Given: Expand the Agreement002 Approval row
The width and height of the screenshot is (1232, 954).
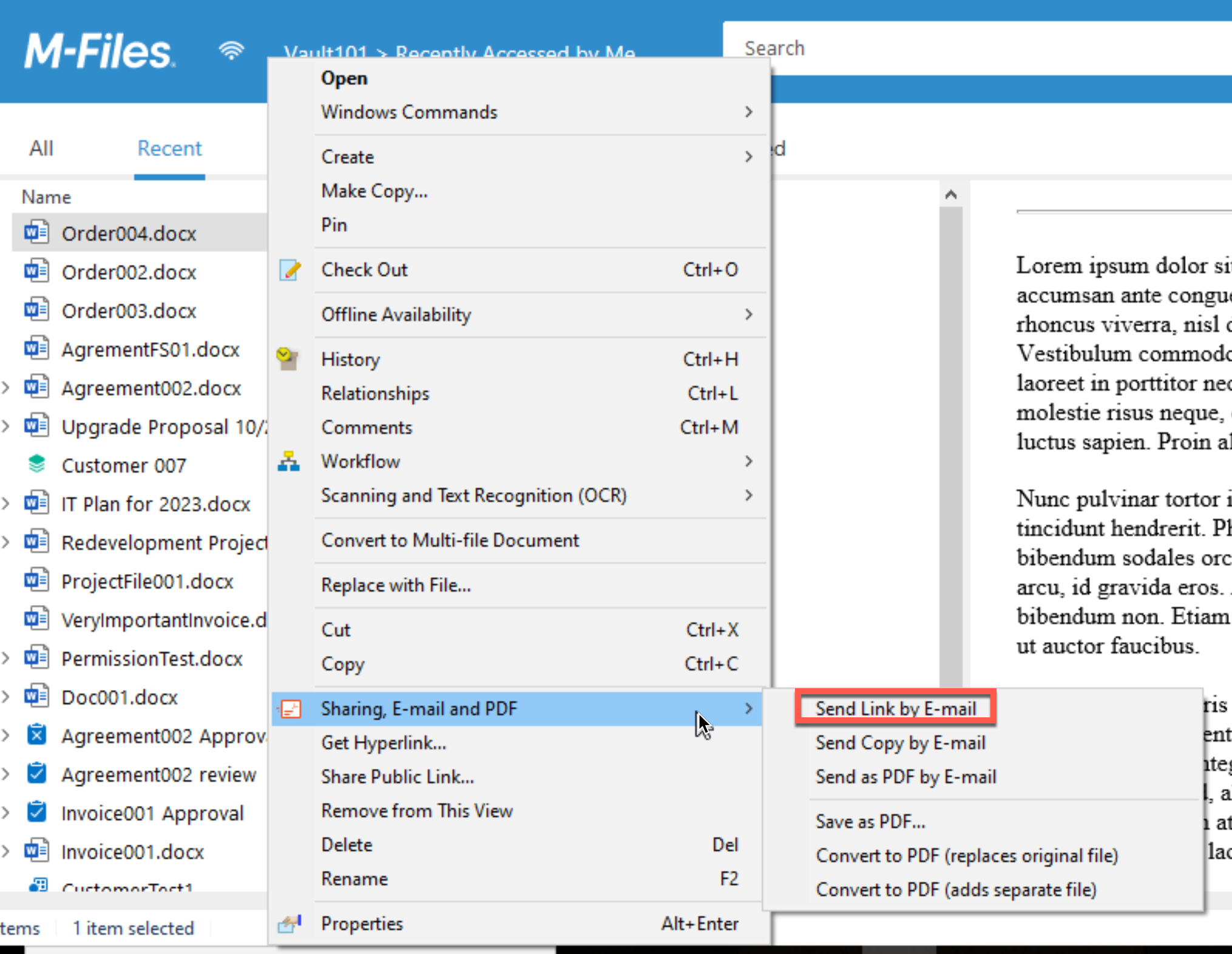Looking at the screenshot, I should [x=6, y=736].
